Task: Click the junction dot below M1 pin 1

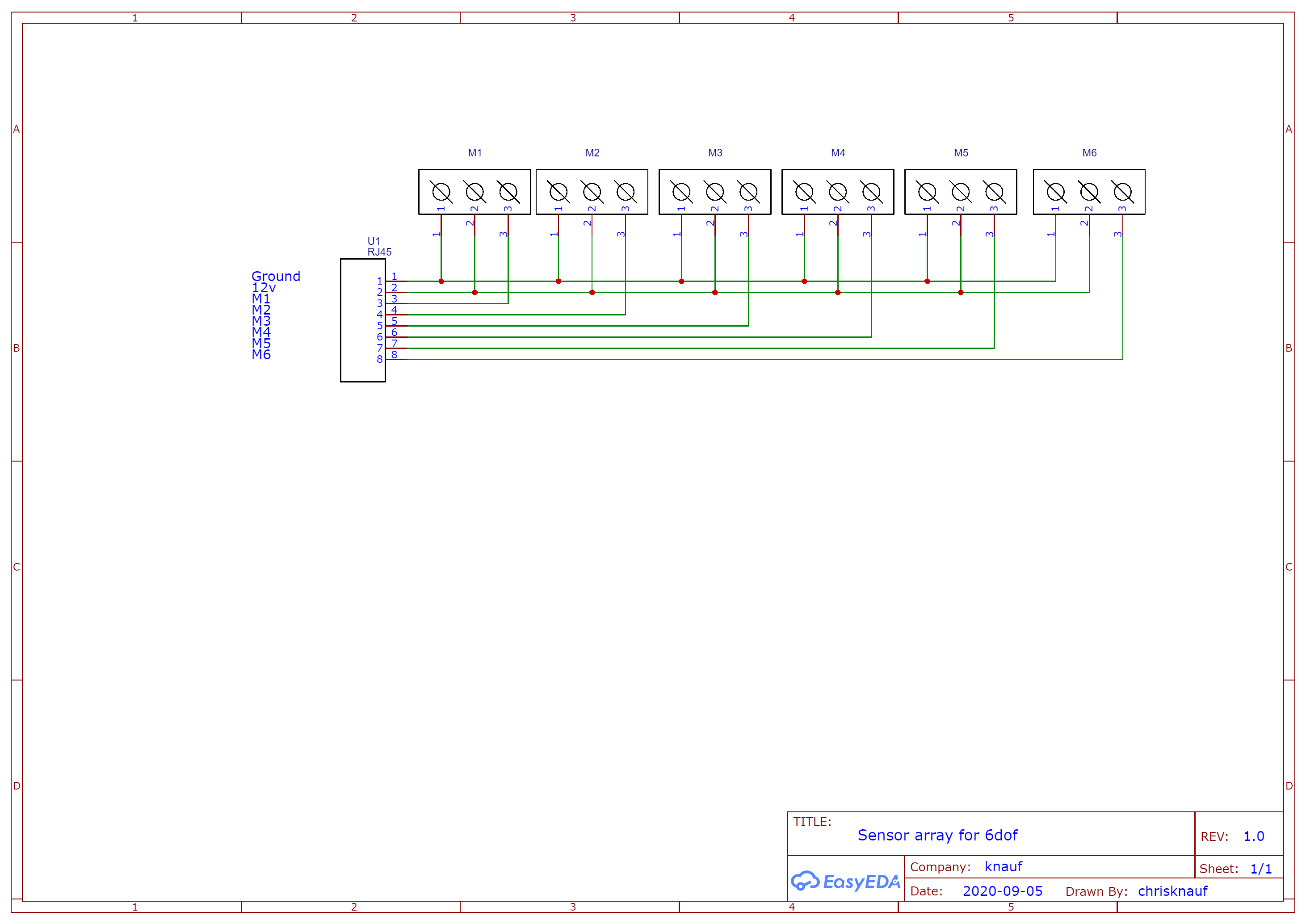Action: pyautogui.click(x=441, y=281)
